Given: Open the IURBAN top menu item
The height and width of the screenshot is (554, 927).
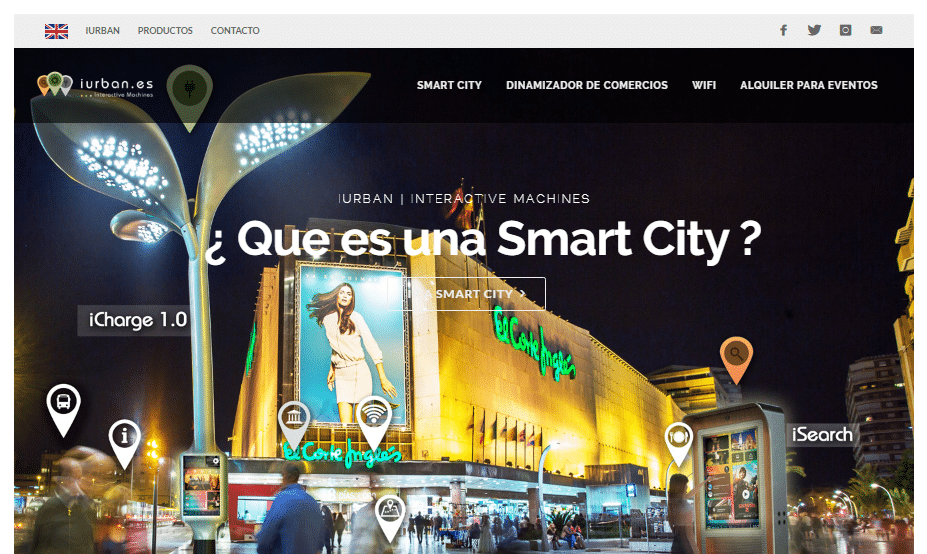Looking at the screenshot, I should tap(102, 30).
